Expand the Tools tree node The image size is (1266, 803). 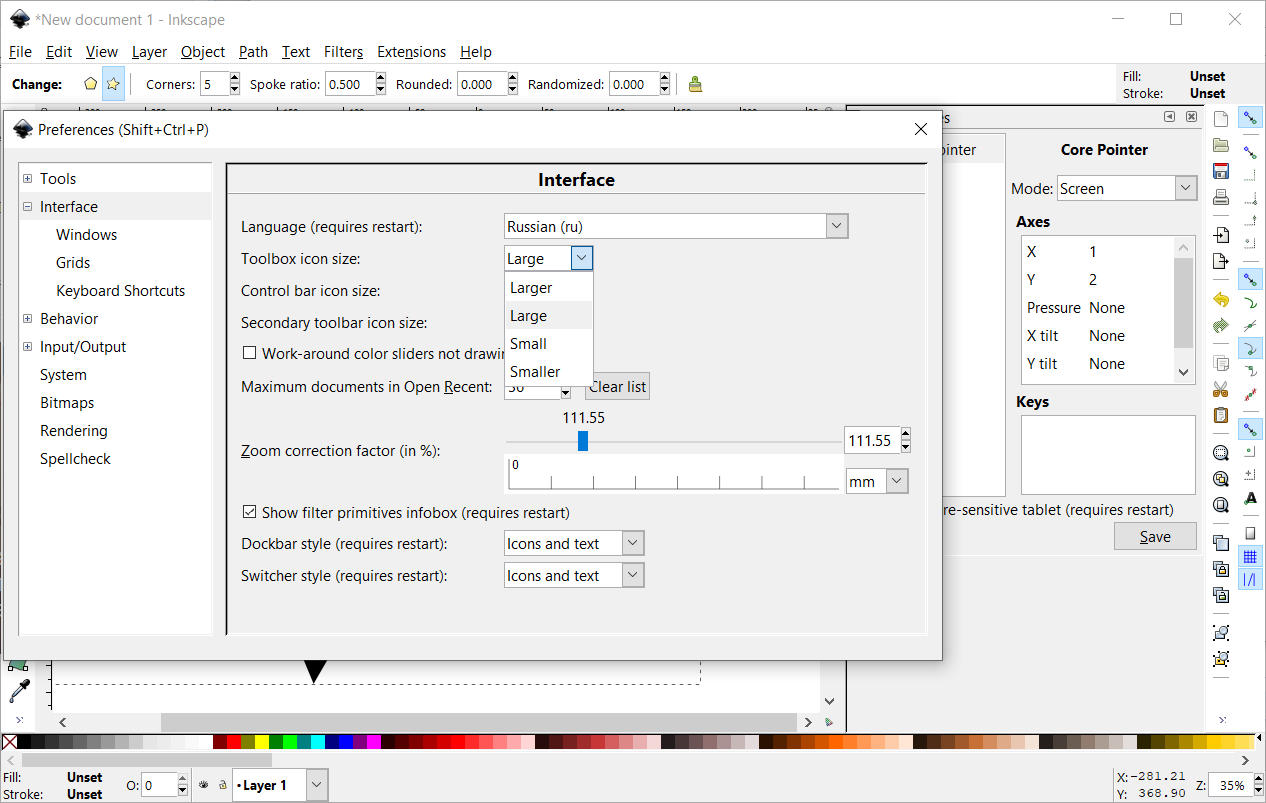click(x=28, y=178)
